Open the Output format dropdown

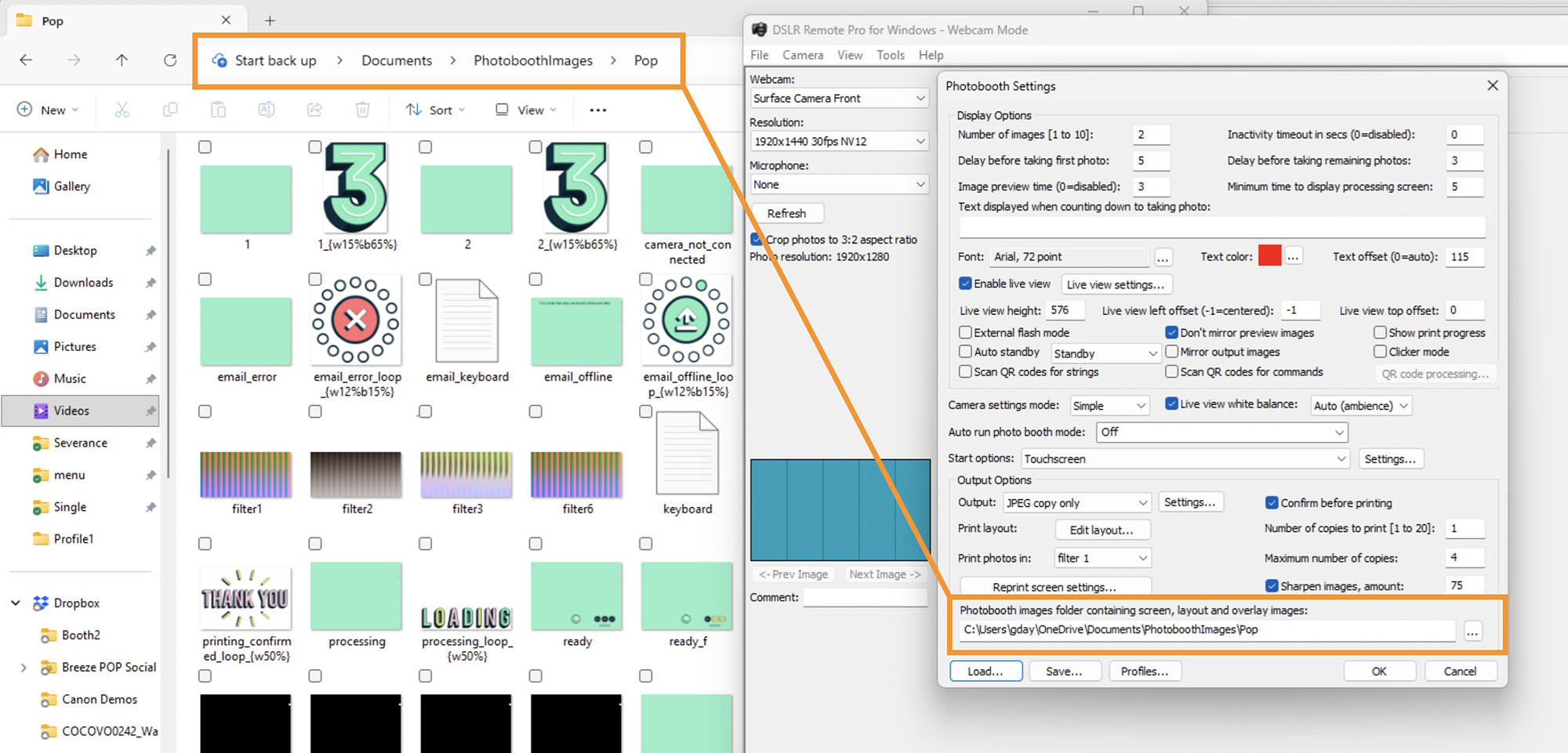(1076, 503)
